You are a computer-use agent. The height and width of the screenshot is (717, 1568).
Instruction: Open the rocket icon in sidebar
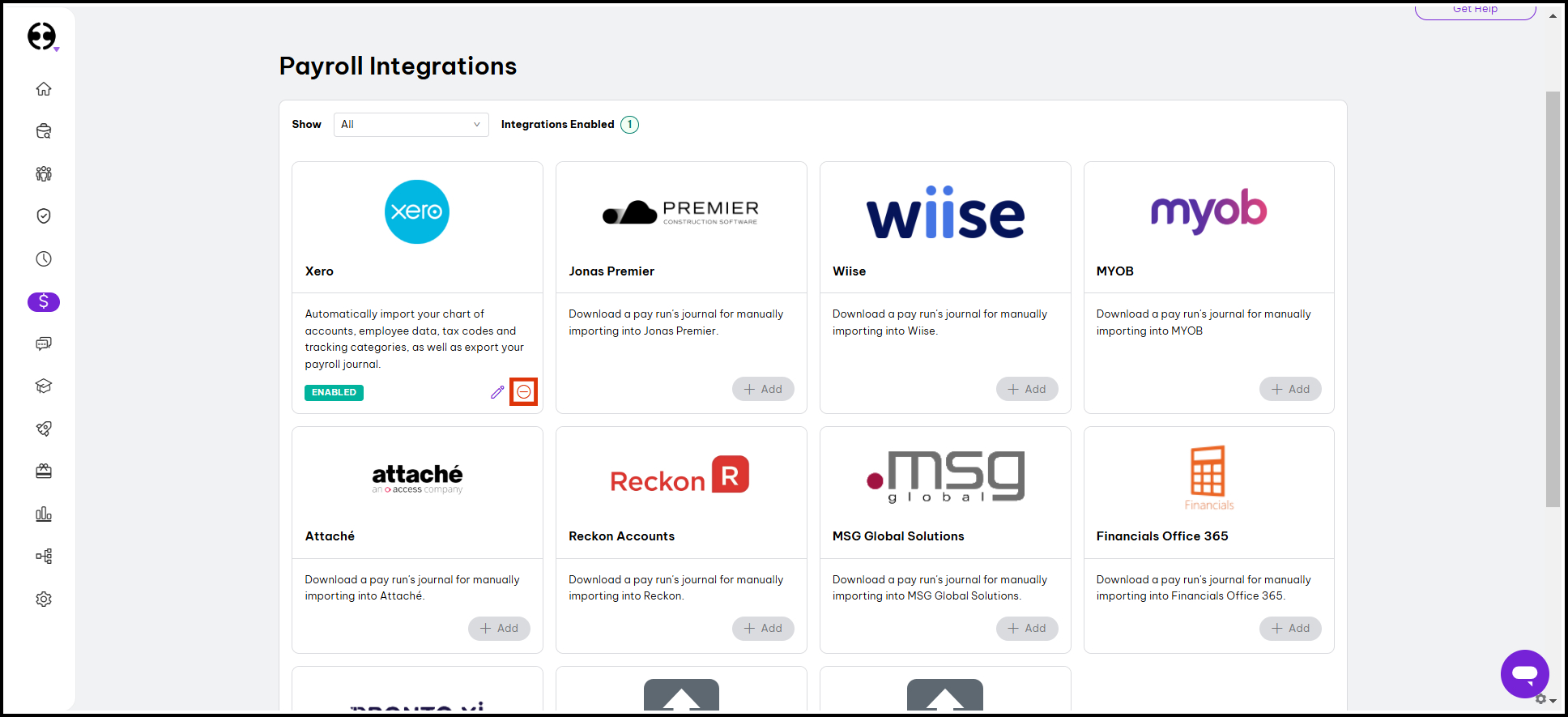[x=44, y=429]
